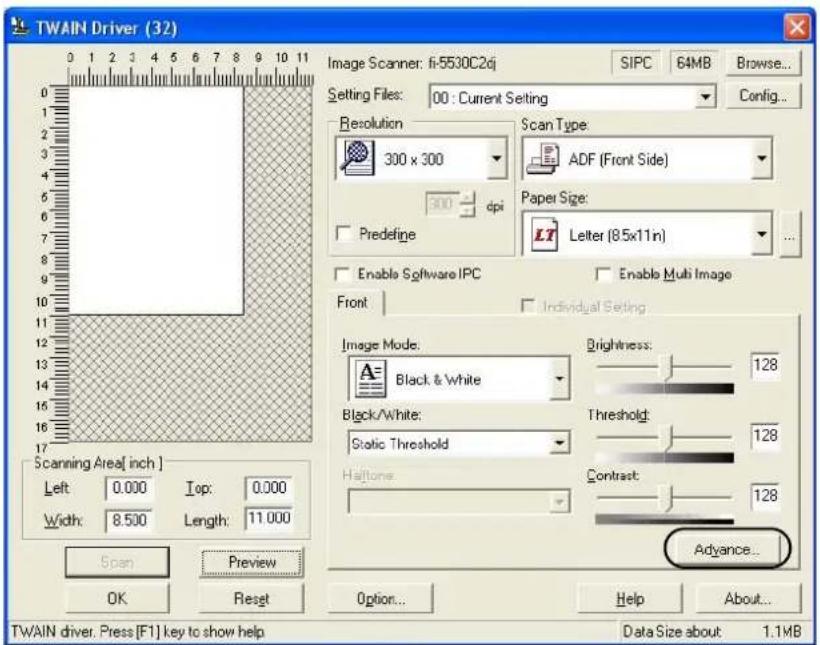Click the Threshold value field 128
The image size is (820, 645).
pos(765,435)
